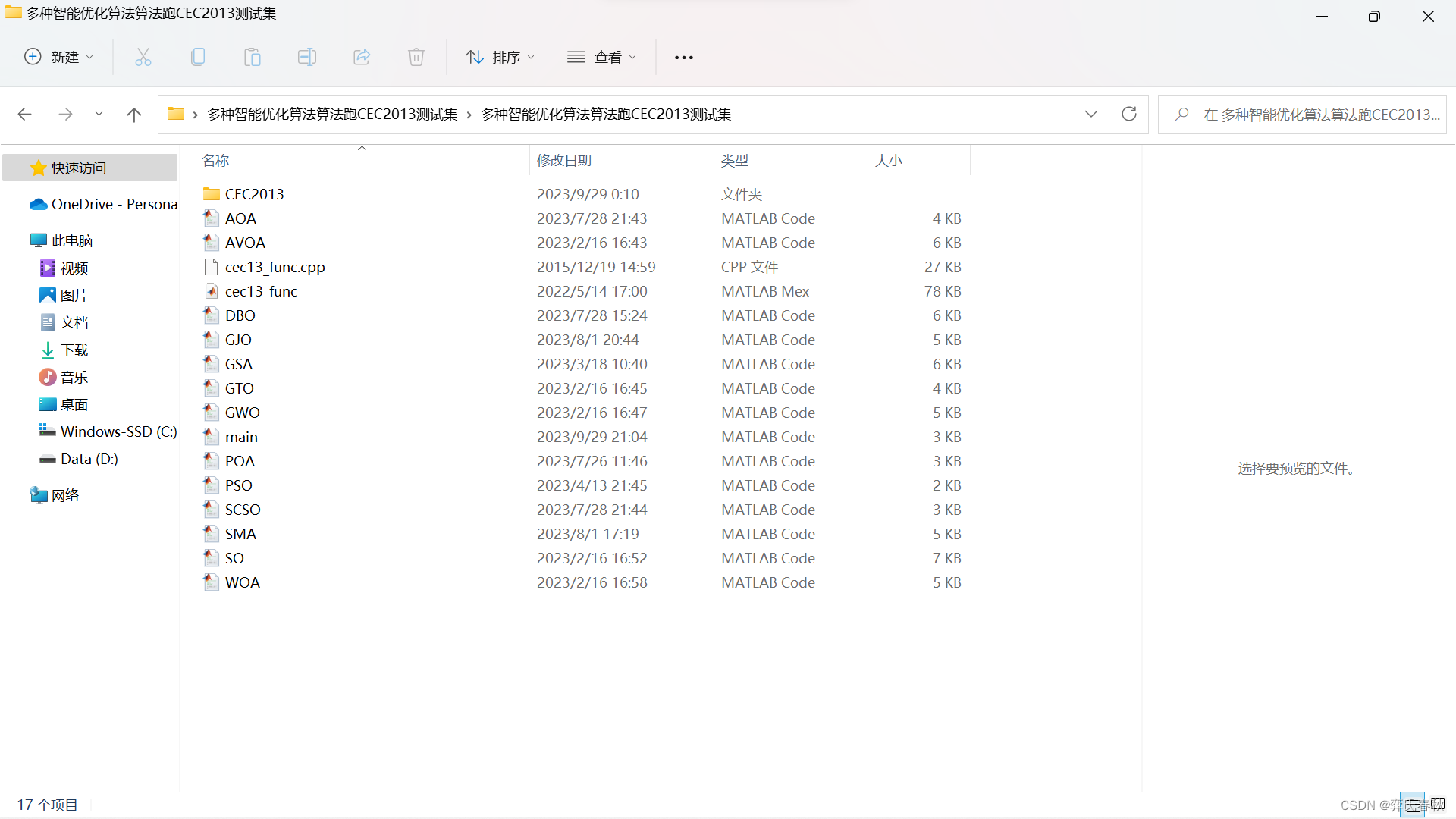This screenshot has width=1456, height=819.
Task: Expand the address bar history dropdown
Action: point(1091,115)
